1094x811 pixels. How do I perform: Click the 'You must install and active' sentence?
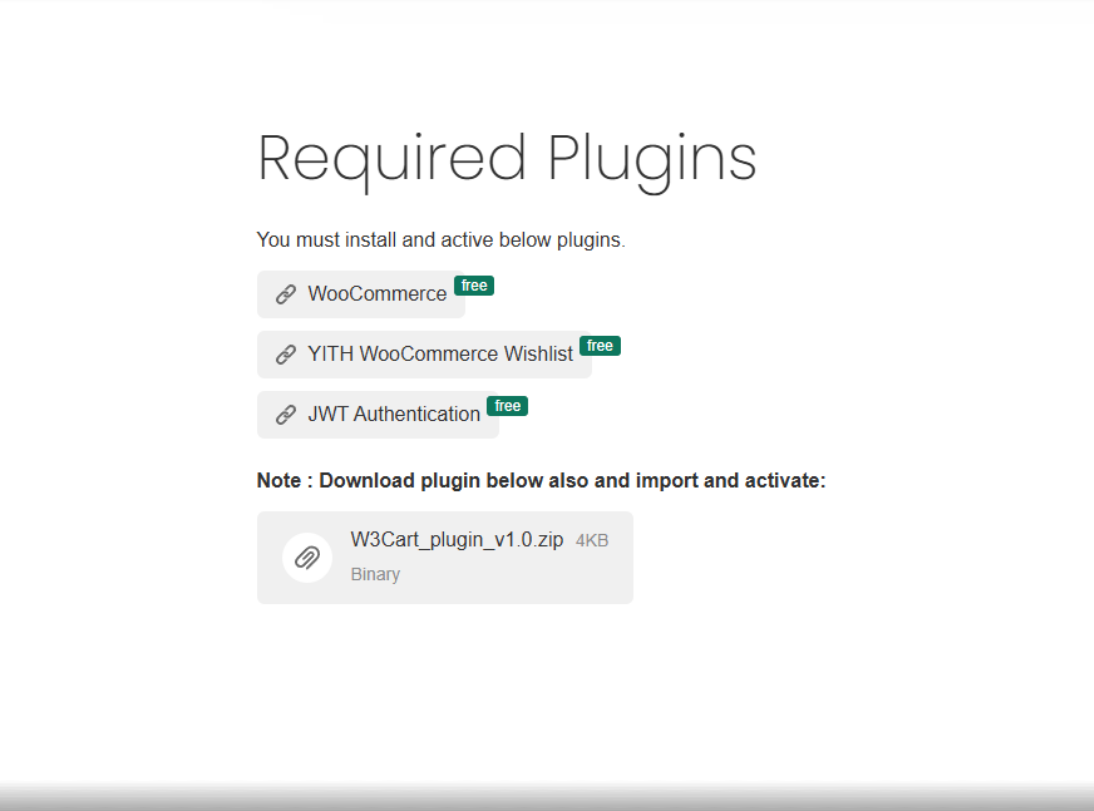(x=441, y=240)
